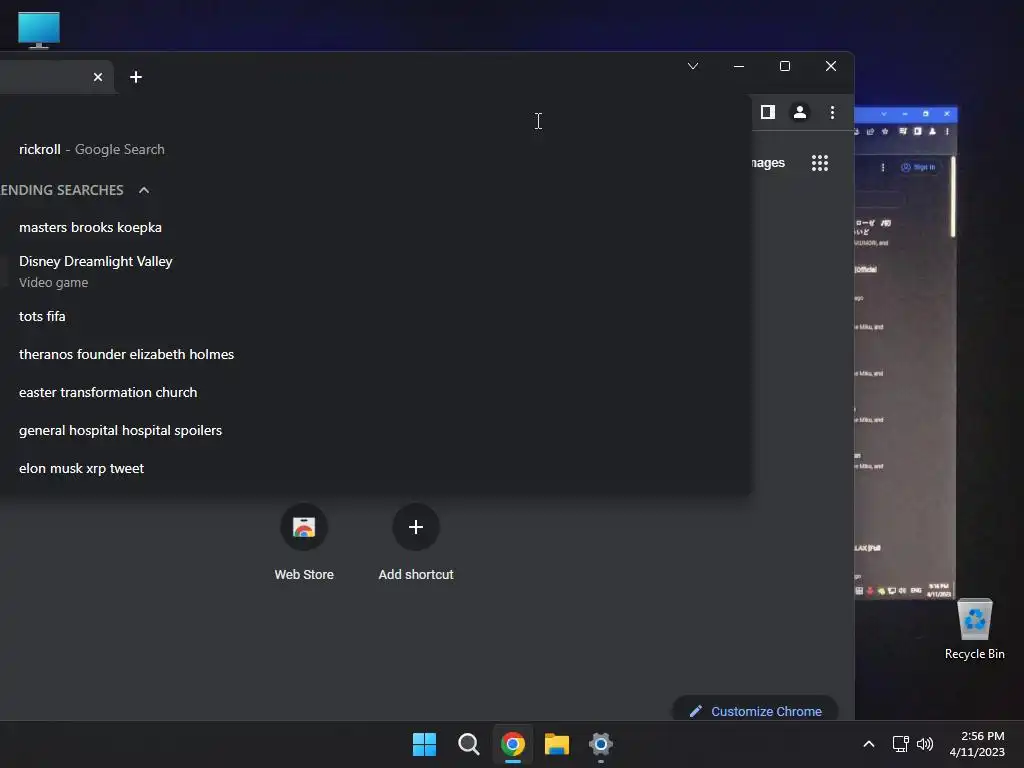Viewport: 1024px width, 768px height.
Task: Open a new tab with the plus button
Action: [136, 77]
